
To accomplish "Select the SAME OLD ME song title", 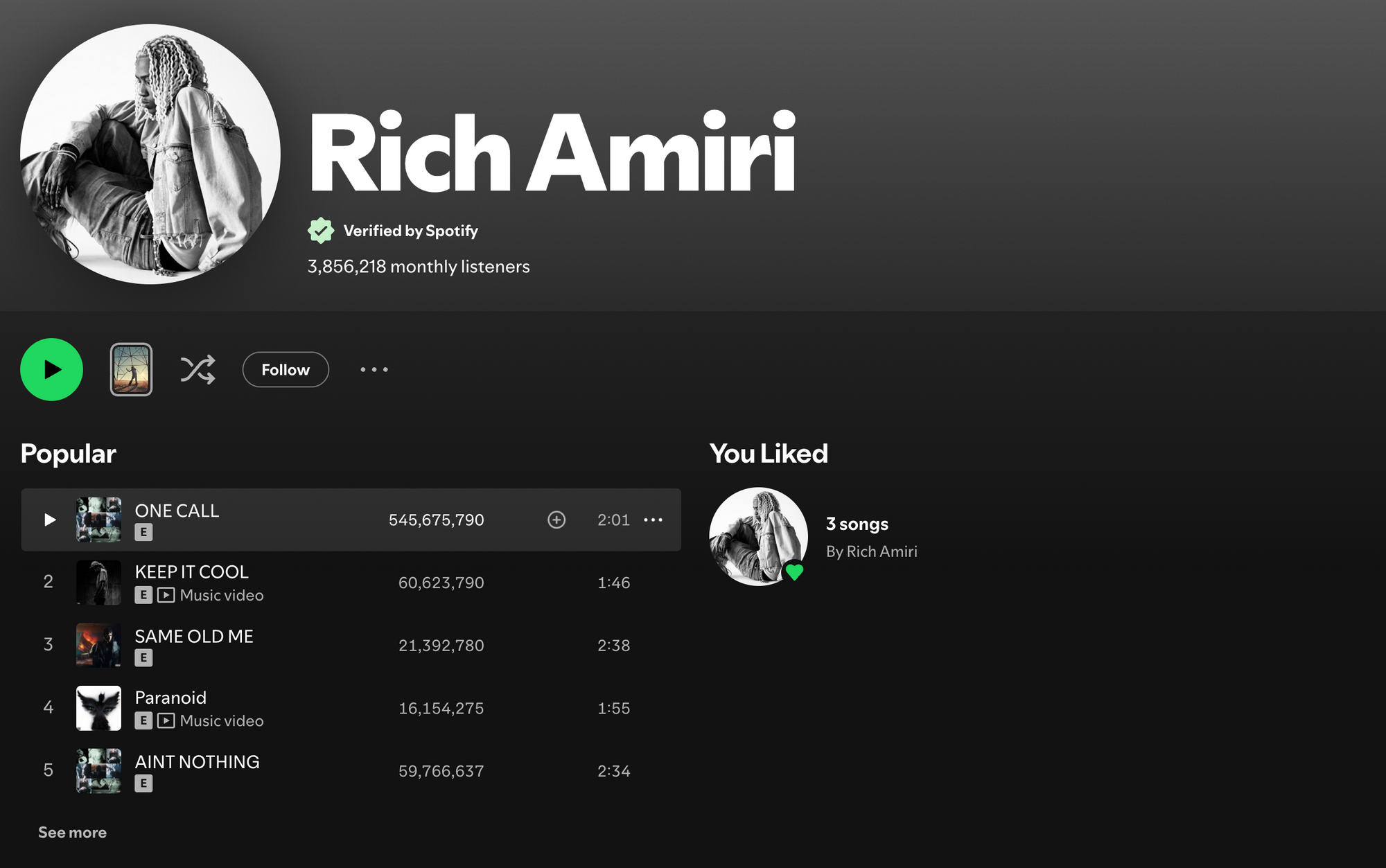I will 194,636.
